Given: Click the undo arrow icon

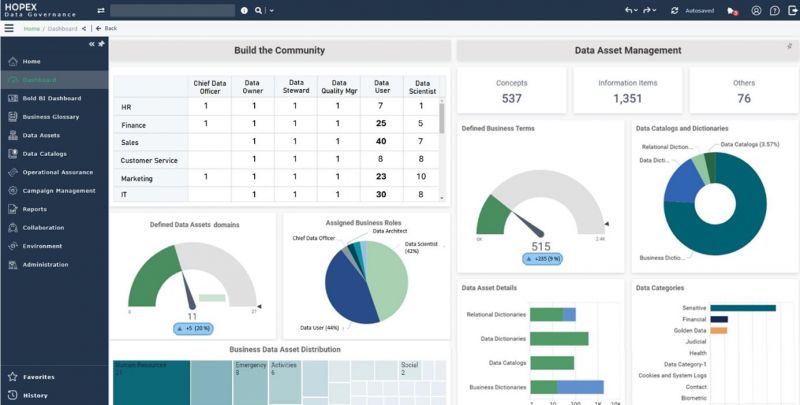Looking at the screenshot, I should [x=628, y=10].
